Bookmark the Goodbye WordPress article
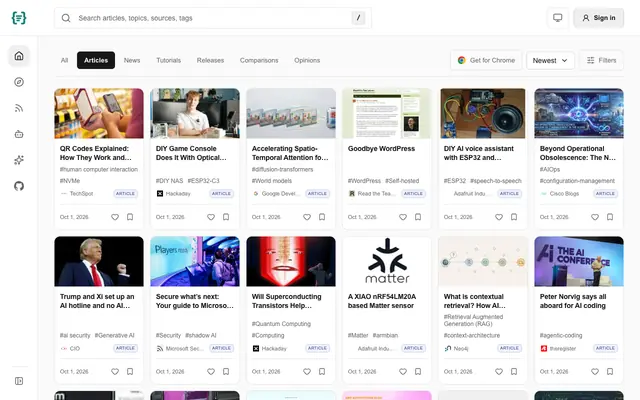The image size is (640, 400). click(x=418, y=217)
